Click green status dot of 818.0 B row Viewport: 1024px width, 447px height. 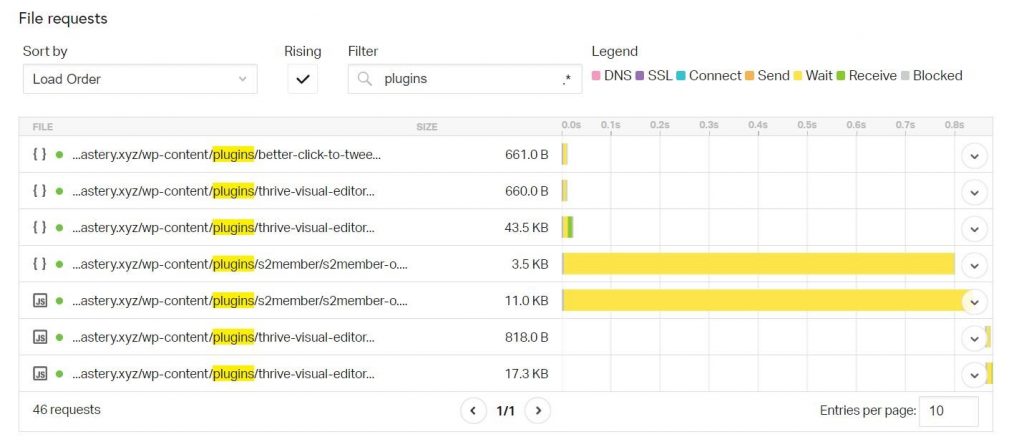point(59,338)
